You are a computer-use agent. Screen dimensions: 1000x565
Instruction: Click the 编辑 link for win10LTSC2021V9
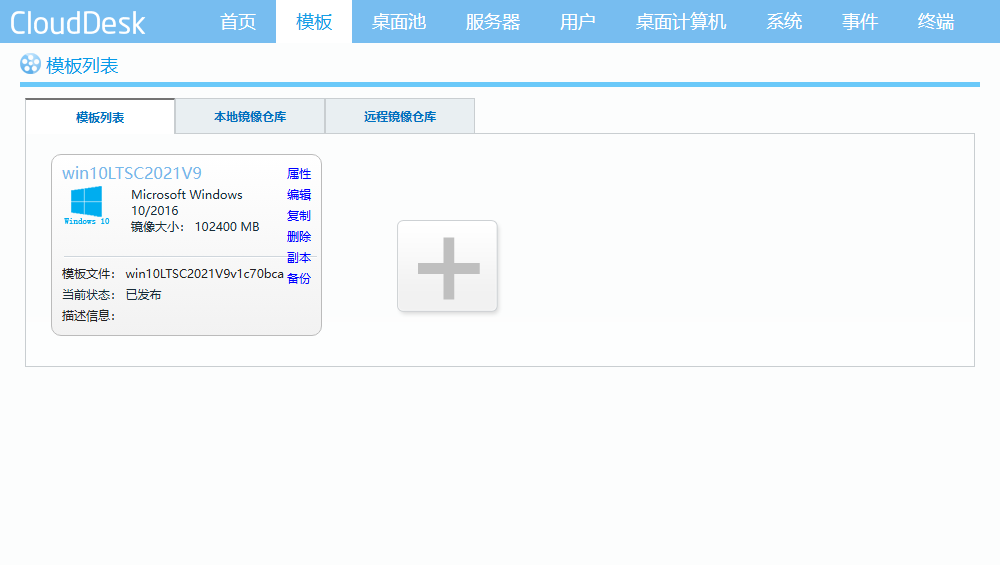pos(299,194)
